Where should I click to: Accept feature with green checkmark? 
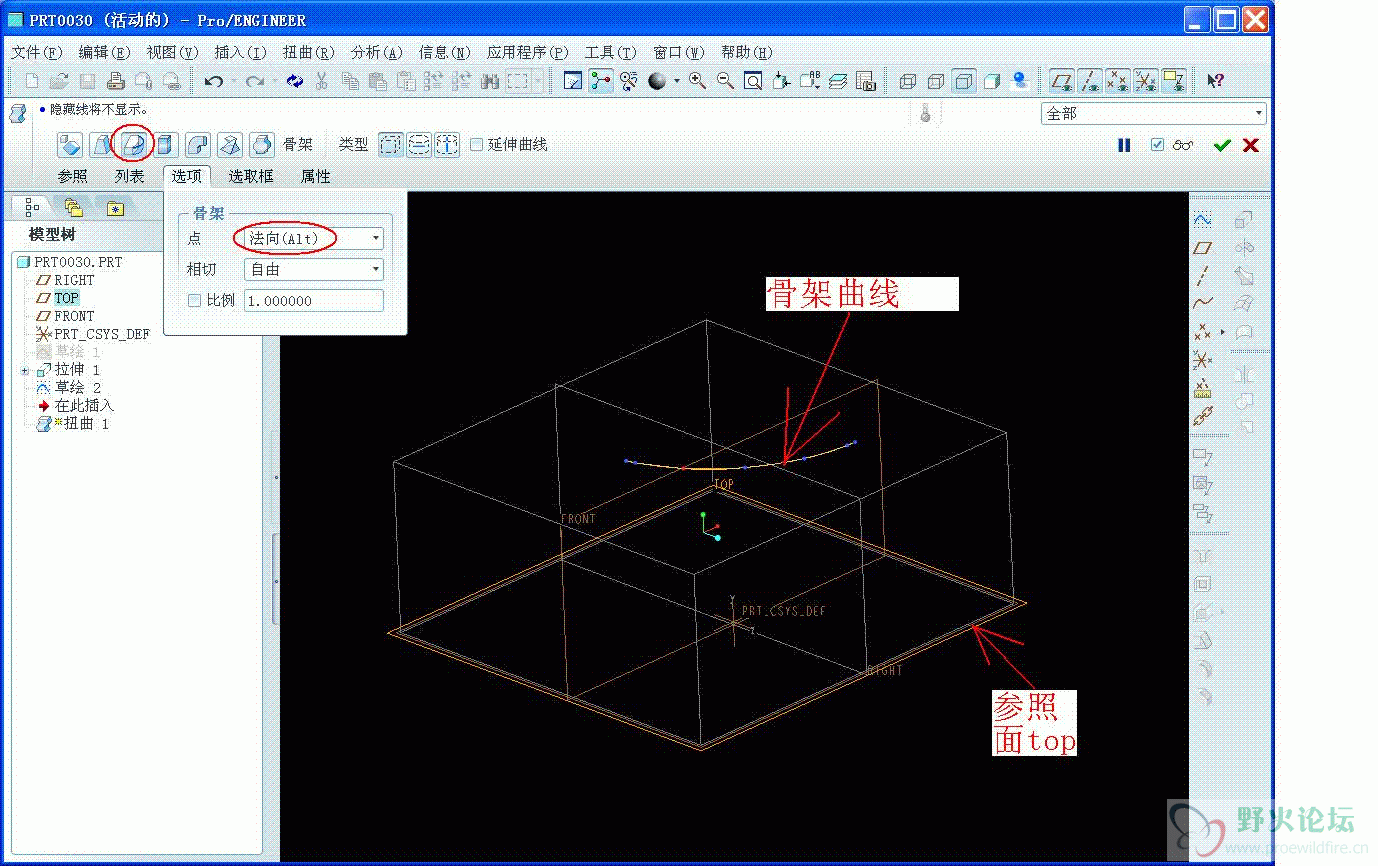[1221, 145]
